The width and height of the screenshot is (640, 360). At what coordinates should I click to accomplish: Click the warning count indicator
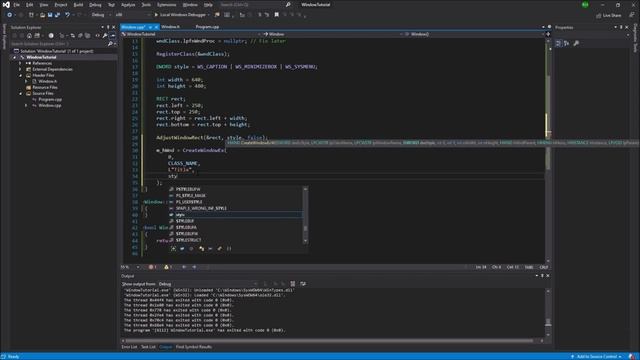(x=168, y=267)
